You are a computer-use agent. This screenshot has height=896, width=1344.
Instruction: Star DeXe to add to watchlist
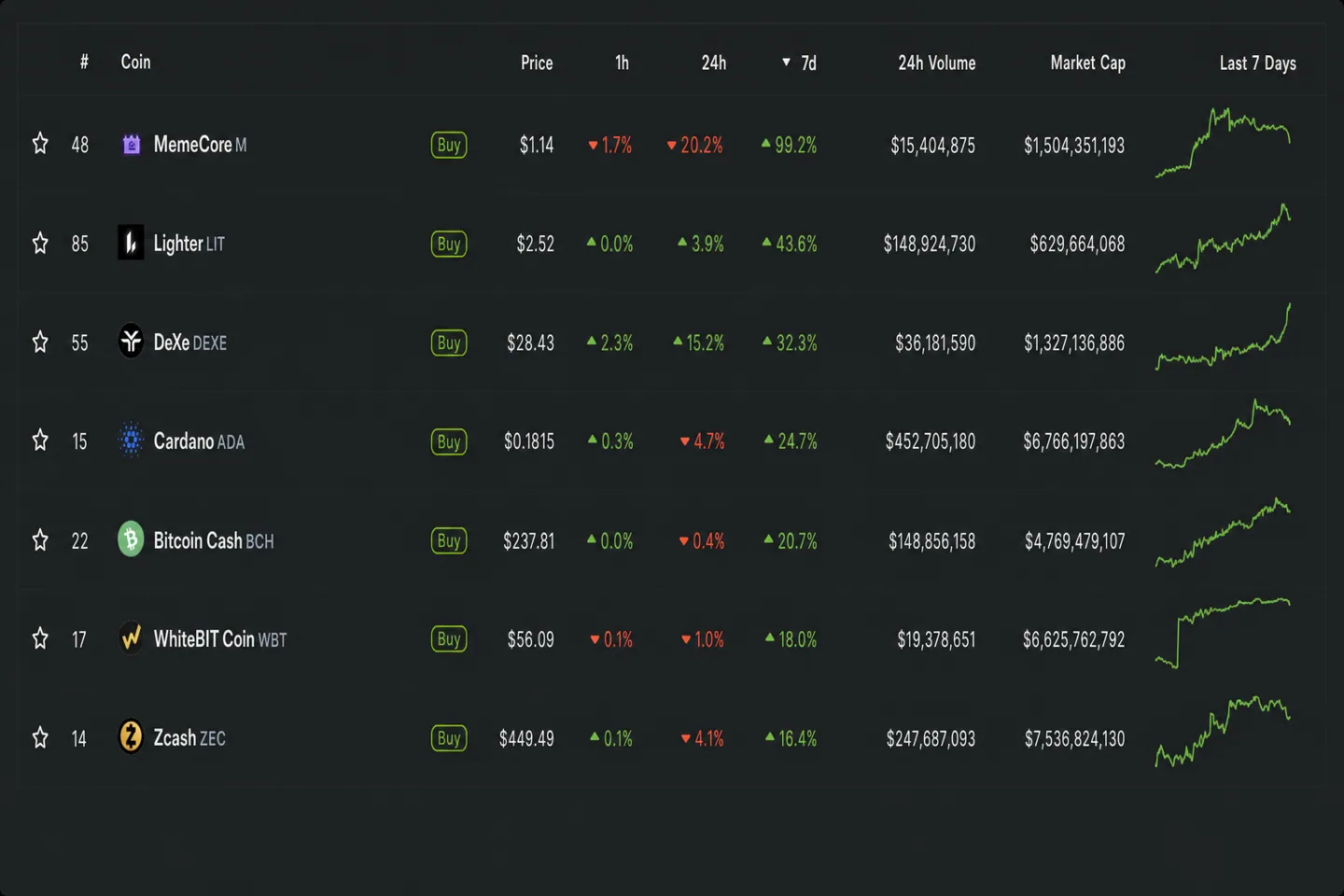(40, 342)
